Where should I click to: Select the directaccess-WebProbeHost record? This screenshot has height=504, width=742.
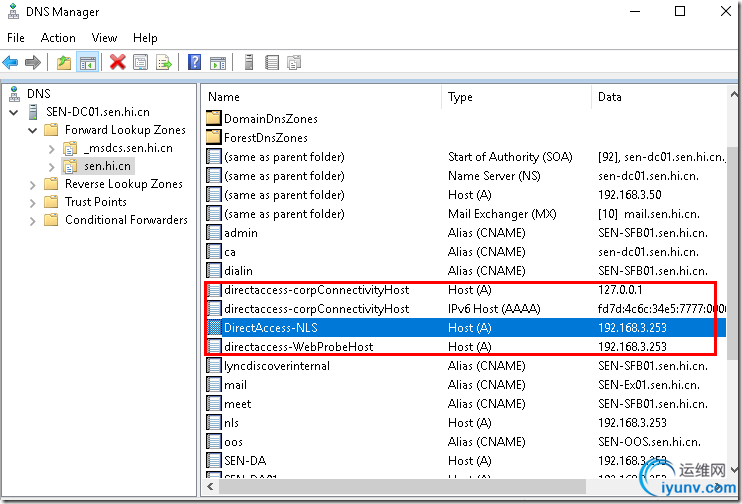tap(466, 346)
